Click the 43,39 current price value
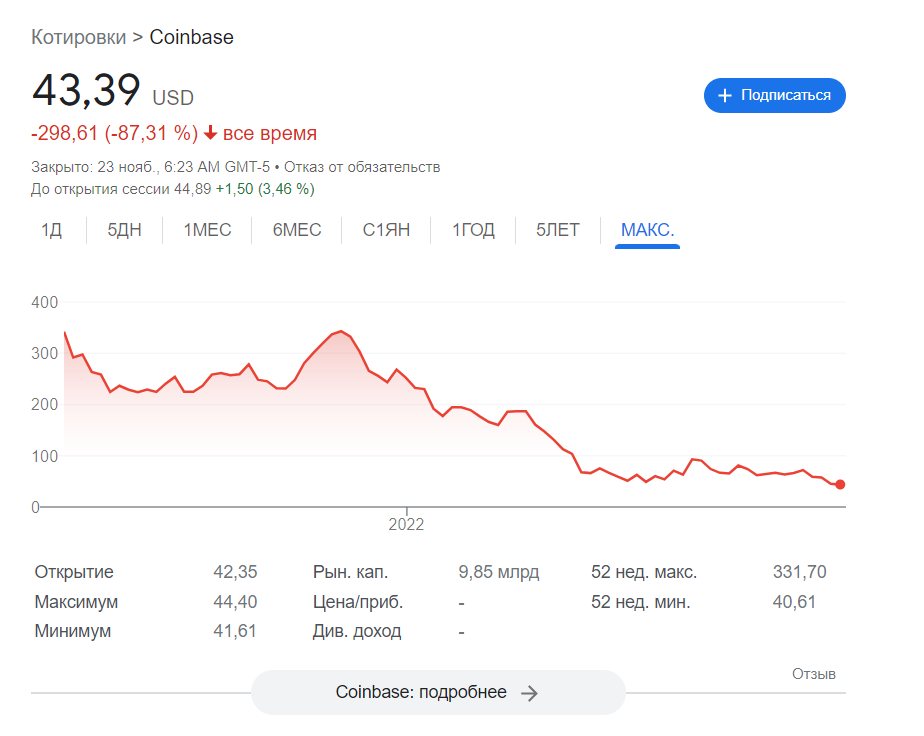Screen dimensions: 924x736 (86, 92)
